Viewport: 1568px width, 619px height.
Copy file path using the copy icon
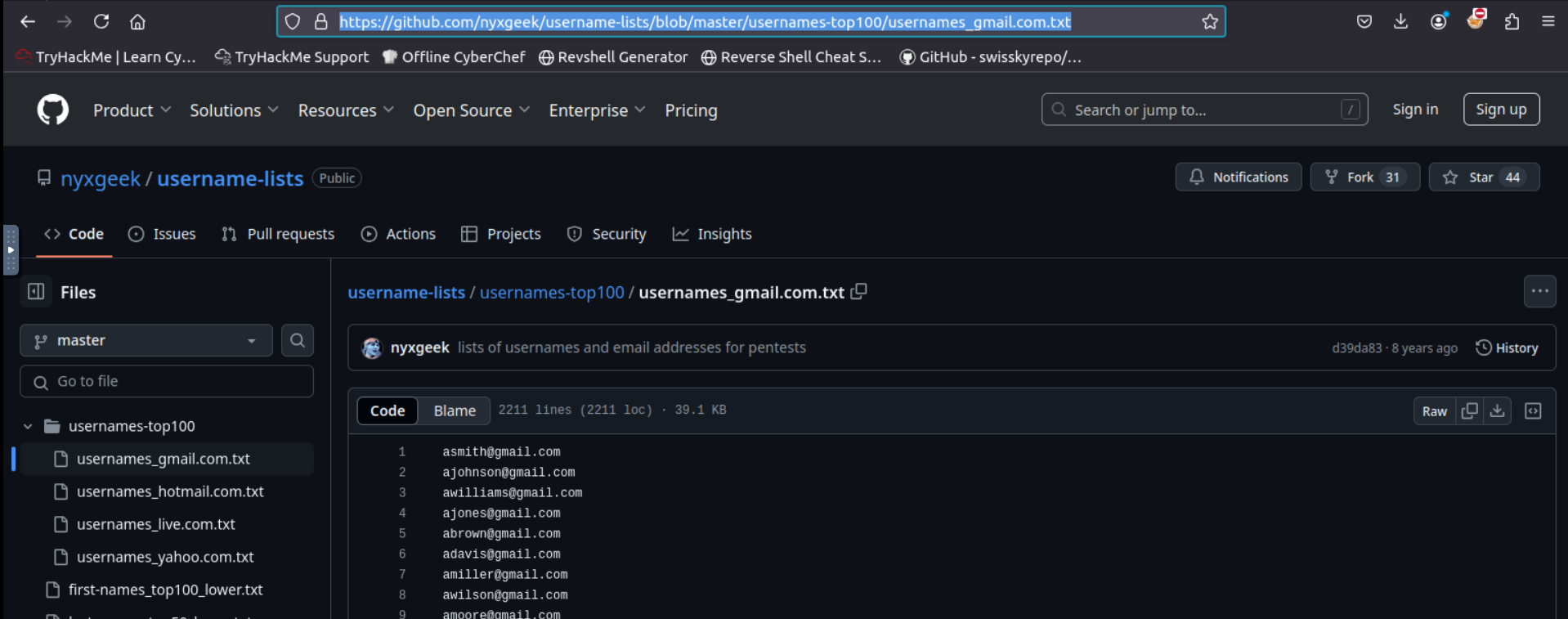858,291
